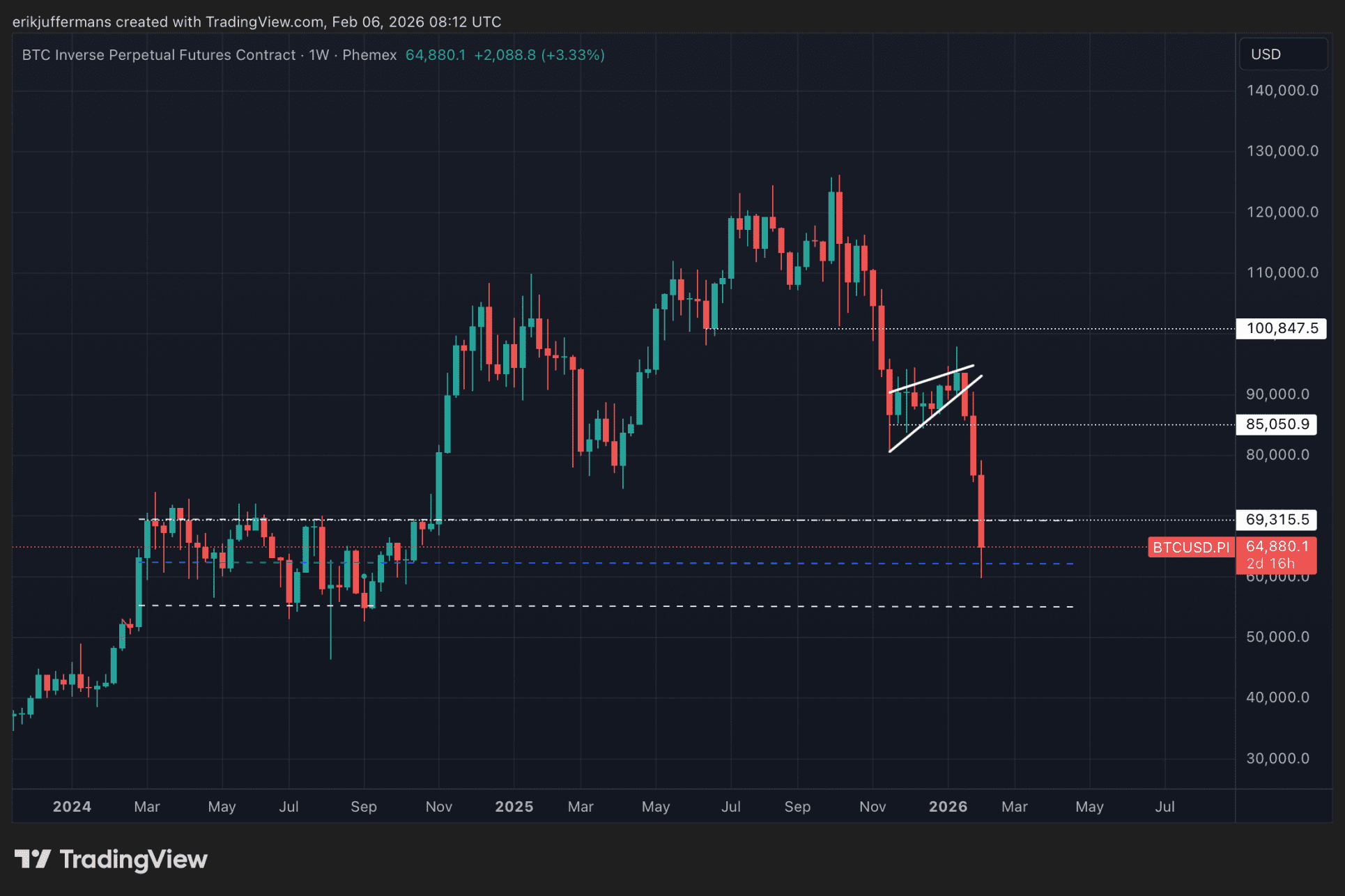1345x896 pixels.
Task: Click the TradingView logo icon
Action: pos(32,858)
